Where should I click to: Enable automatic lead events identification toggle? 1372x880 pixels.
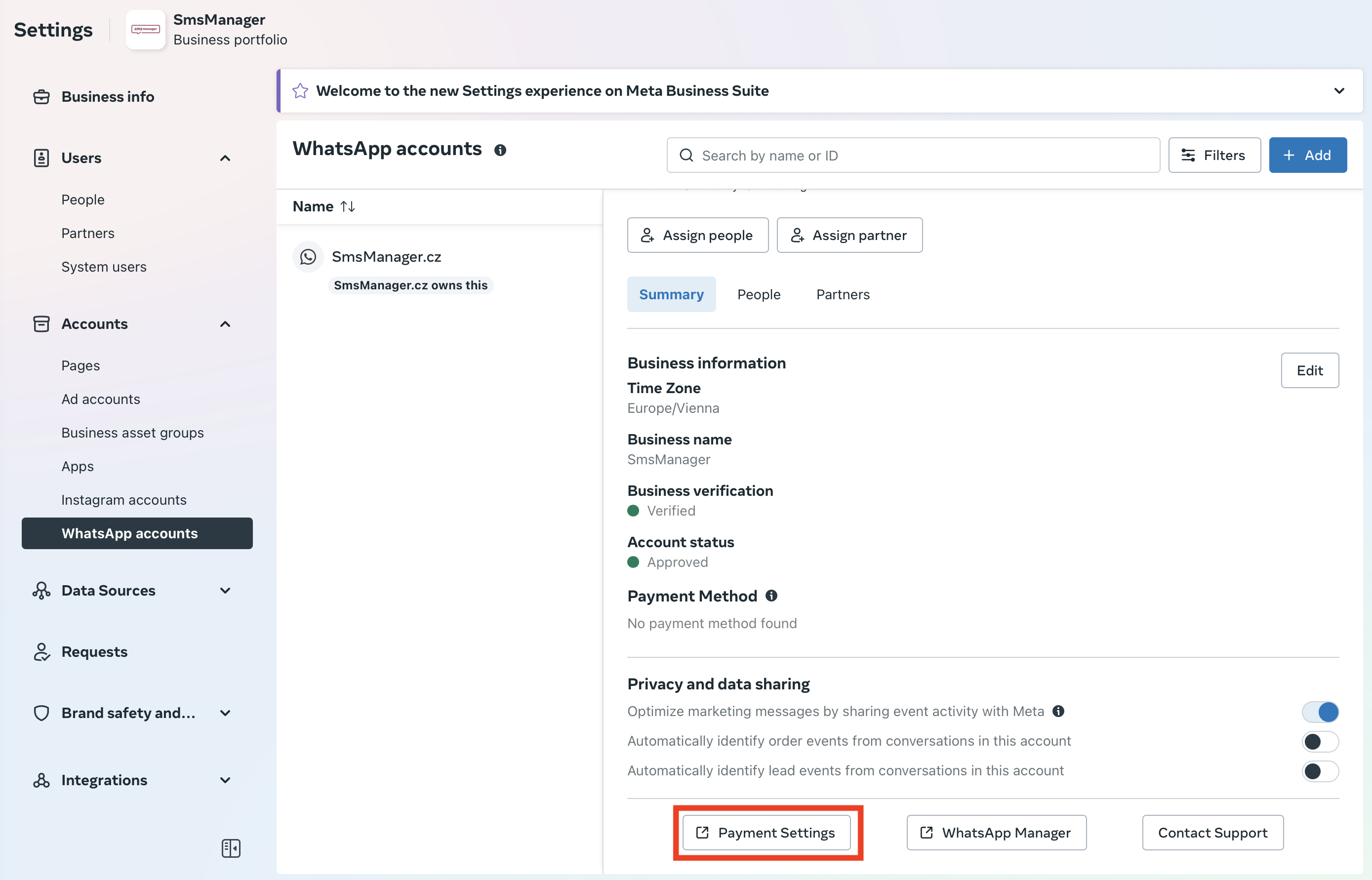(1320, 771)
